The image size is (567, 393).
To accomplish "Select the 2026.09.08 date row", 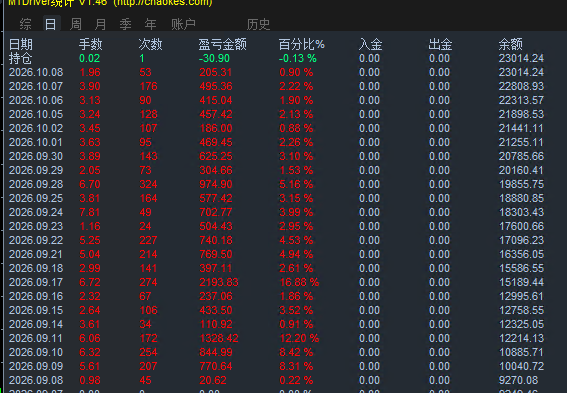I will (36, 380).
